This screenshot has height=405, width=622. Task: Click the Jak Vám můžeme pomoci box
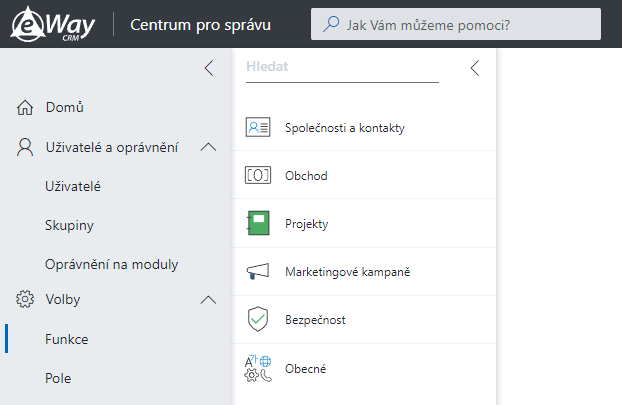[x=456, y=24]
